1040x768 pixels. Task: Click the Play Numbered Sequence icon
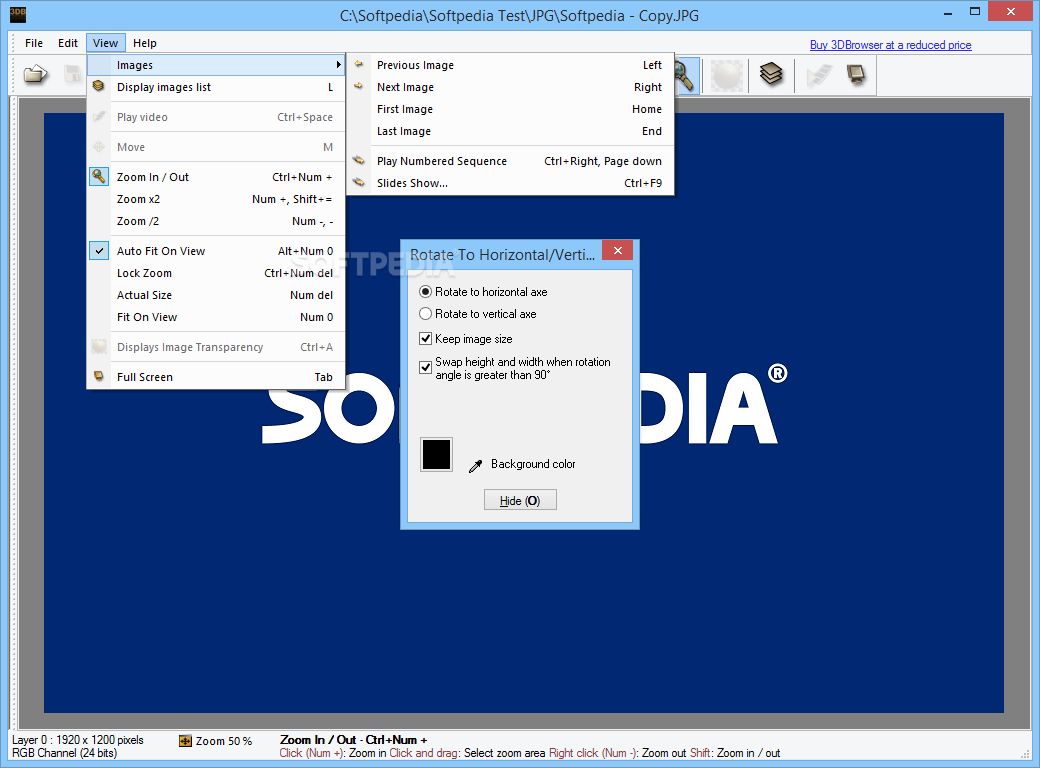pyautogui.click(x=359, y=160)
